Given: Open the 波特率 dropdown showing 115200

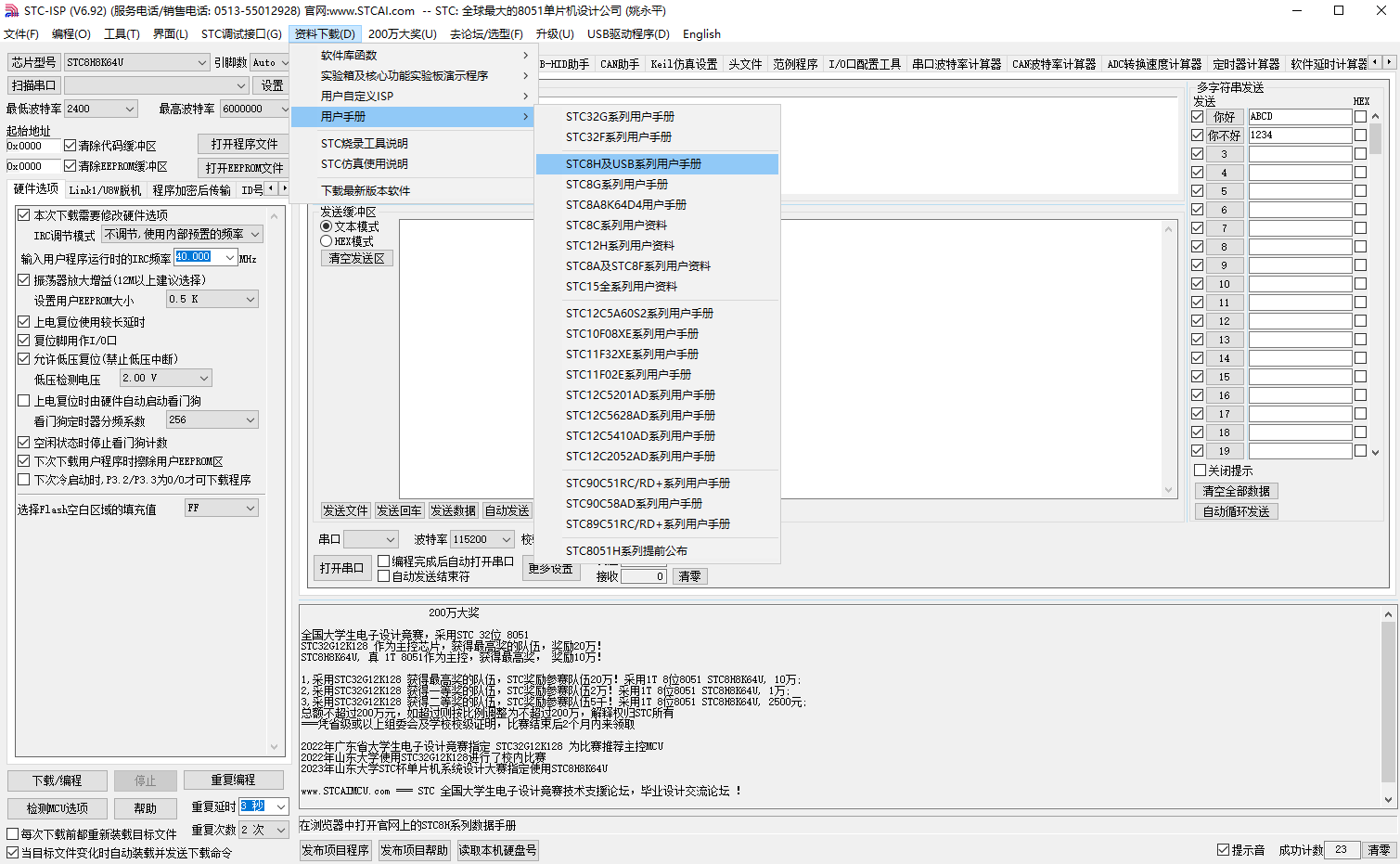Looking at the screenshot, I should [482, 539].
